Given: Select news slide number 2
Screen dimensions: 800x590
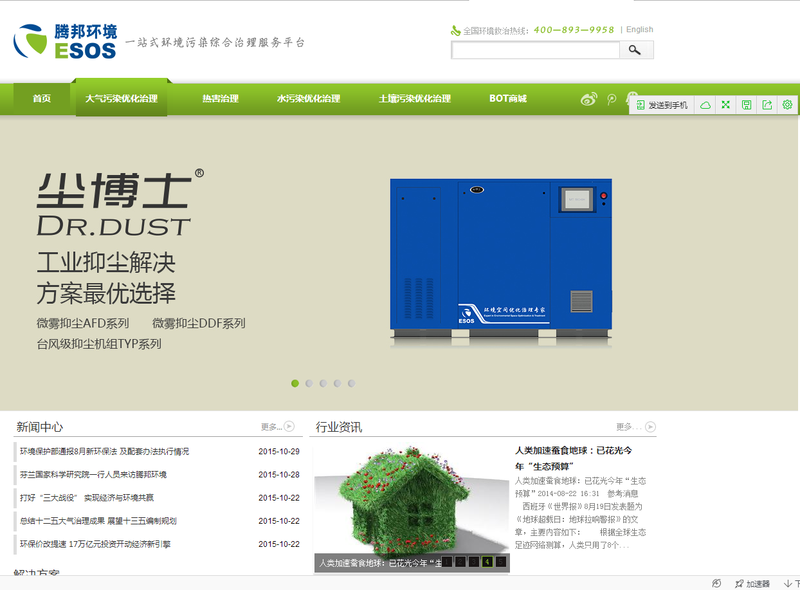Looking at the screenshot, I should tap(460, 562).
